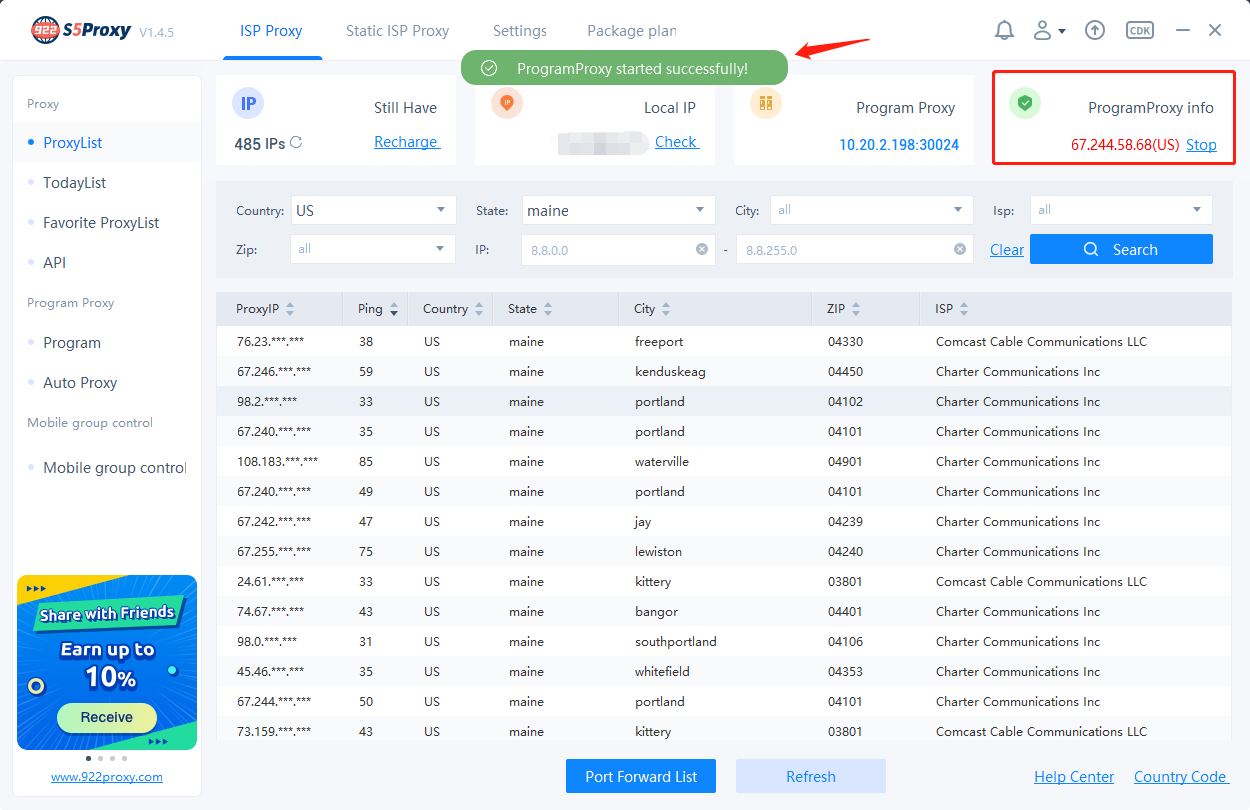Open the user account menu
1250x810 pixels.
pos(1049,31)
